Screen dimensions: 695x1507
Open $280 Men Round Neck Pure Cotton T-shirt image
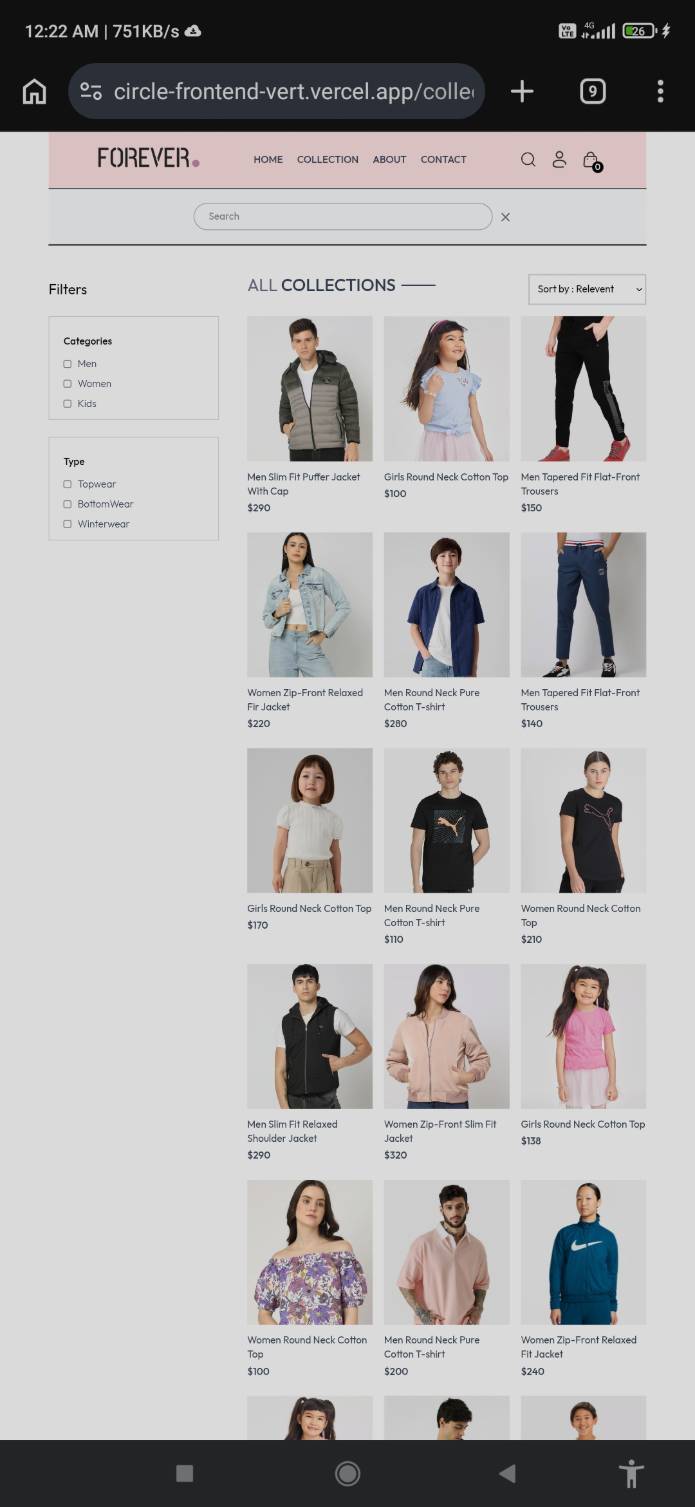coord(447,605)
